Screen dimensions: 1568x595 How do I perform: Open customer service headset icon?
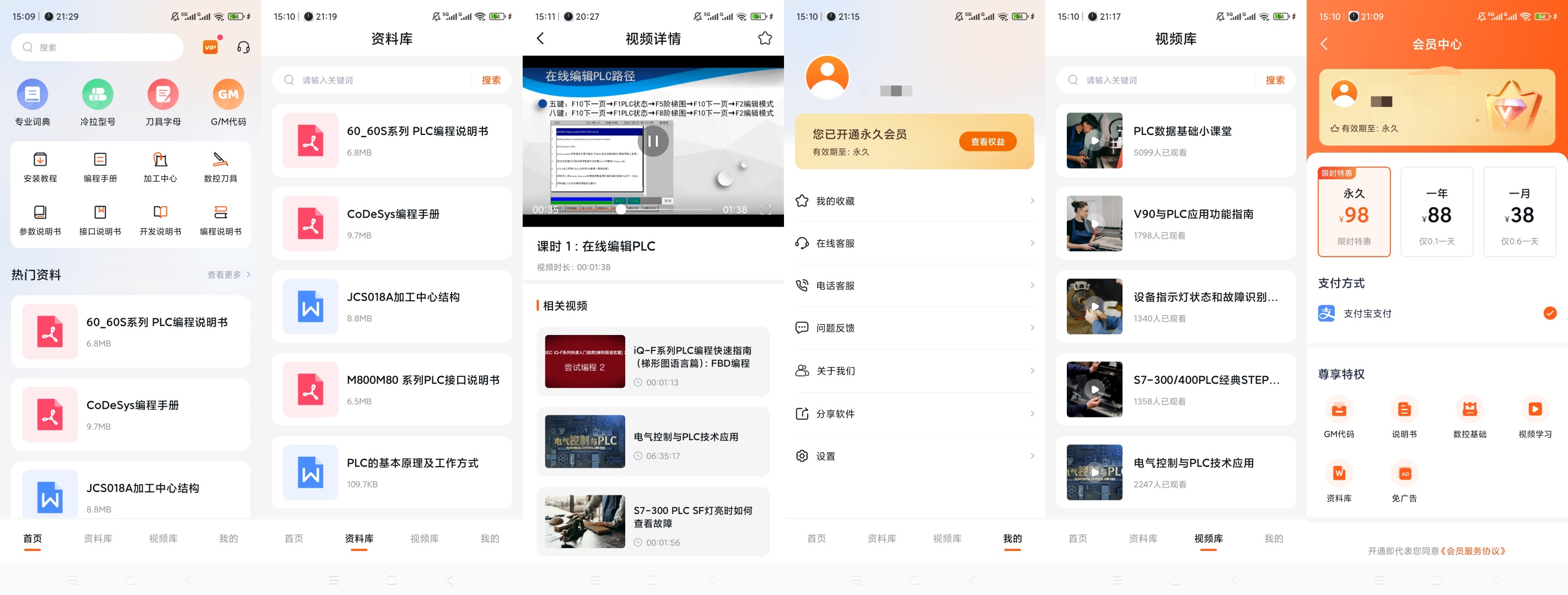(x=243, y=47)
